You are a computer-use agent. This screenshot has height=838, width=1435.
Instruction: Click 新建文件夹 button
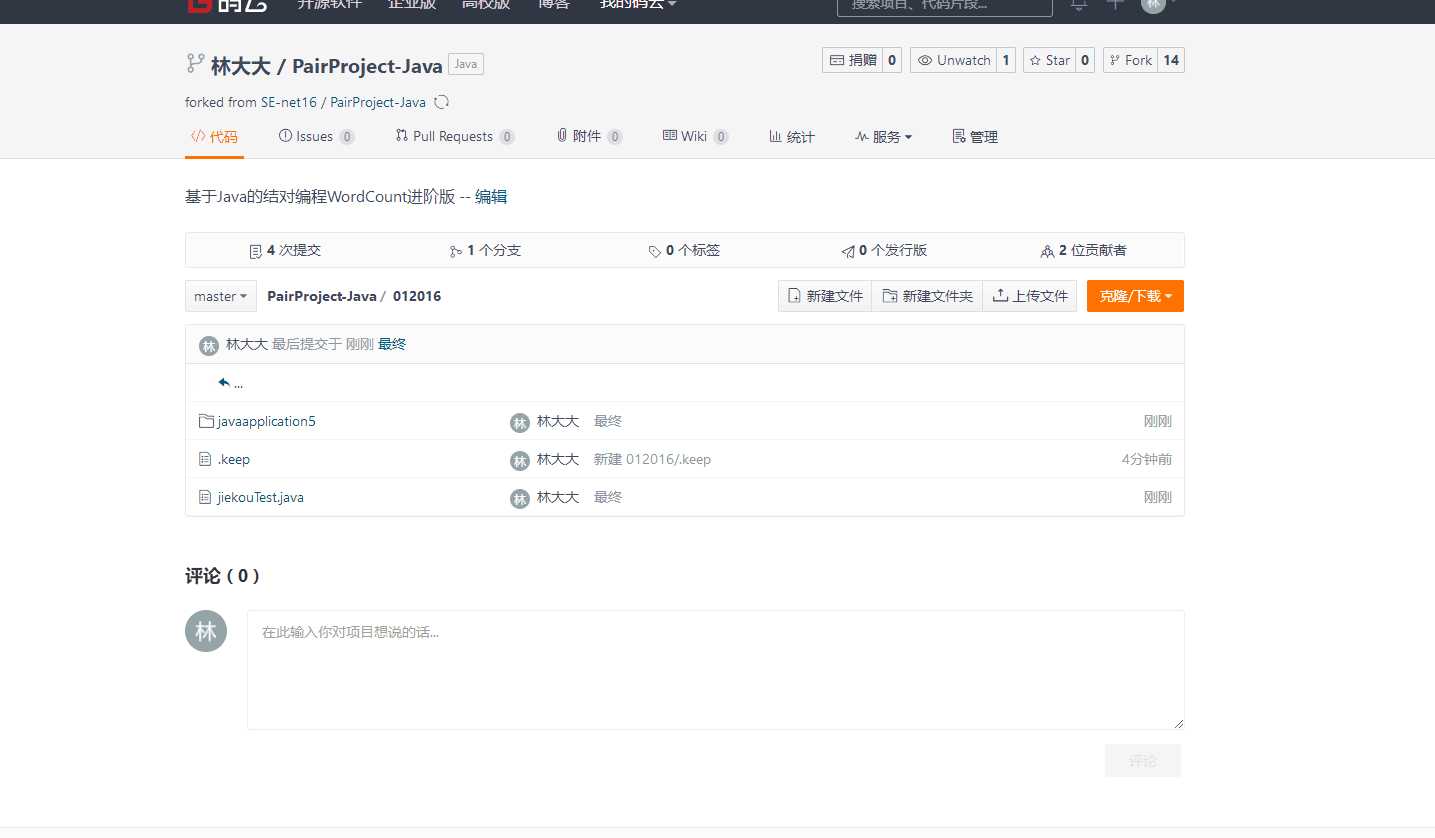(x=927, y=296)
